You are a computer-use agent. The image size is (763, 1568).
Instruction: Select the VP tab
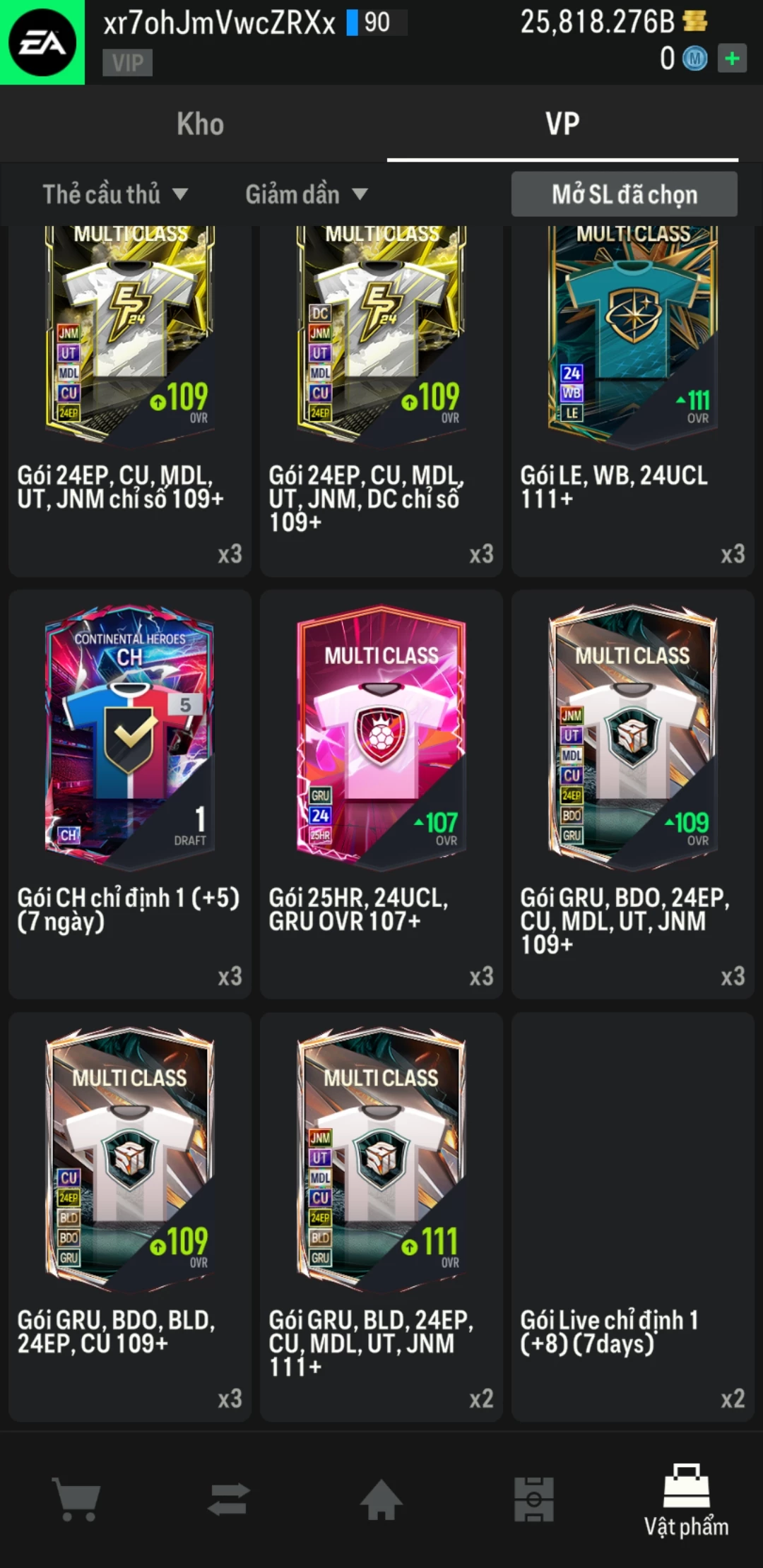(x=562, y=124)
